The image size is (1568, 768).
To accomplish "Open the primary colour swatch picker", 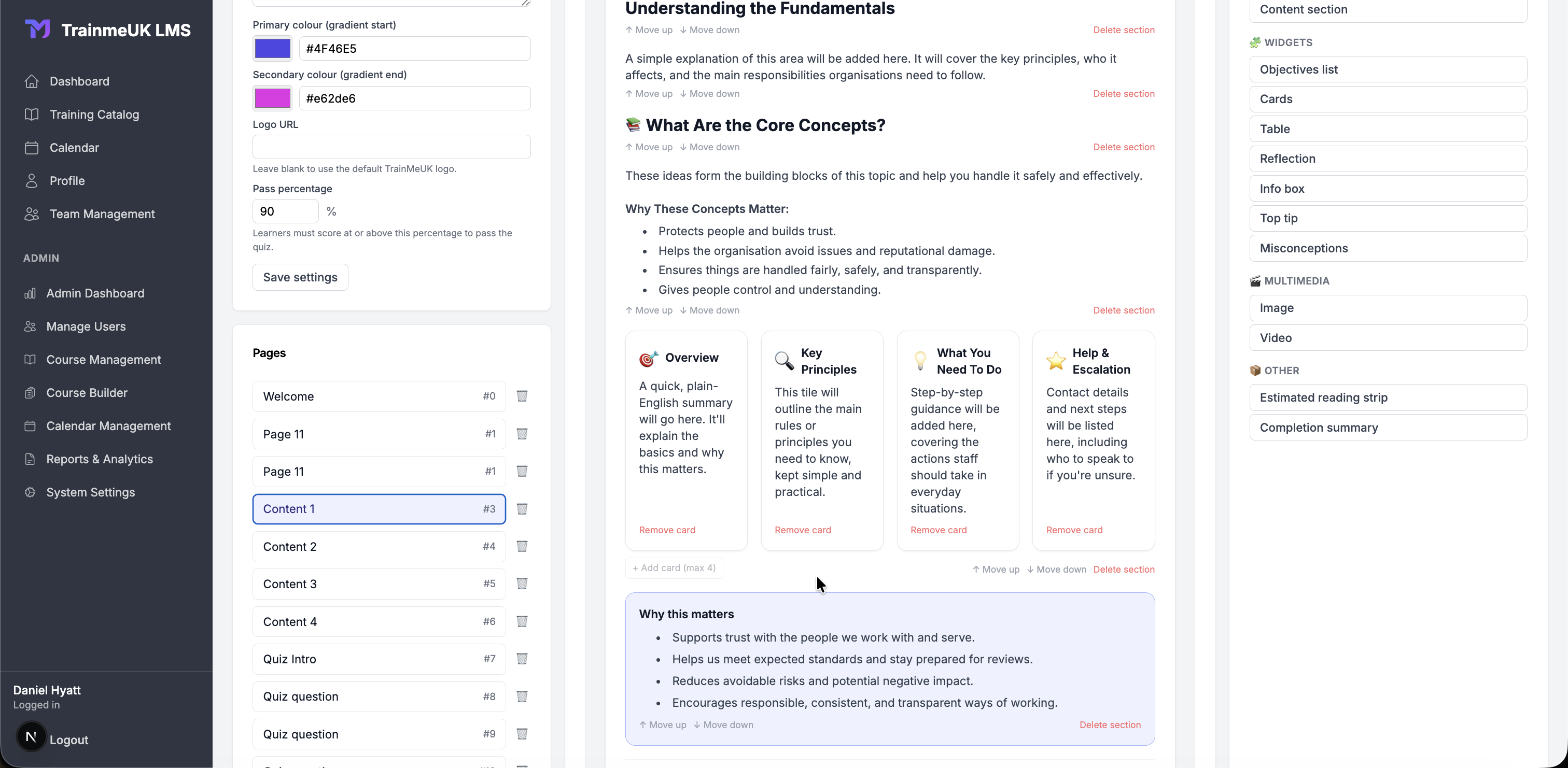I will coord(272,49).
